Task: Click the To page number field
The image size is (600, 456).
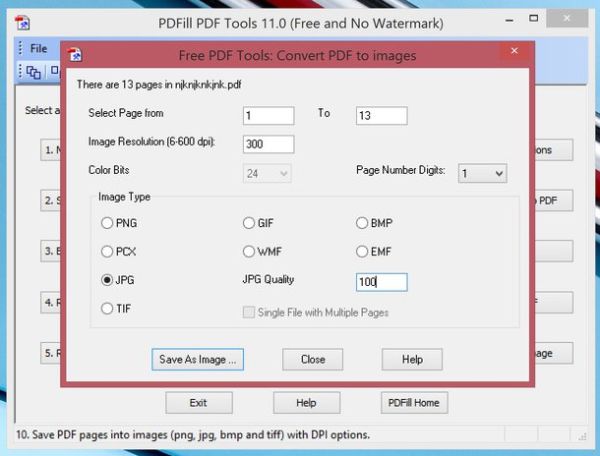Action: 382,116
